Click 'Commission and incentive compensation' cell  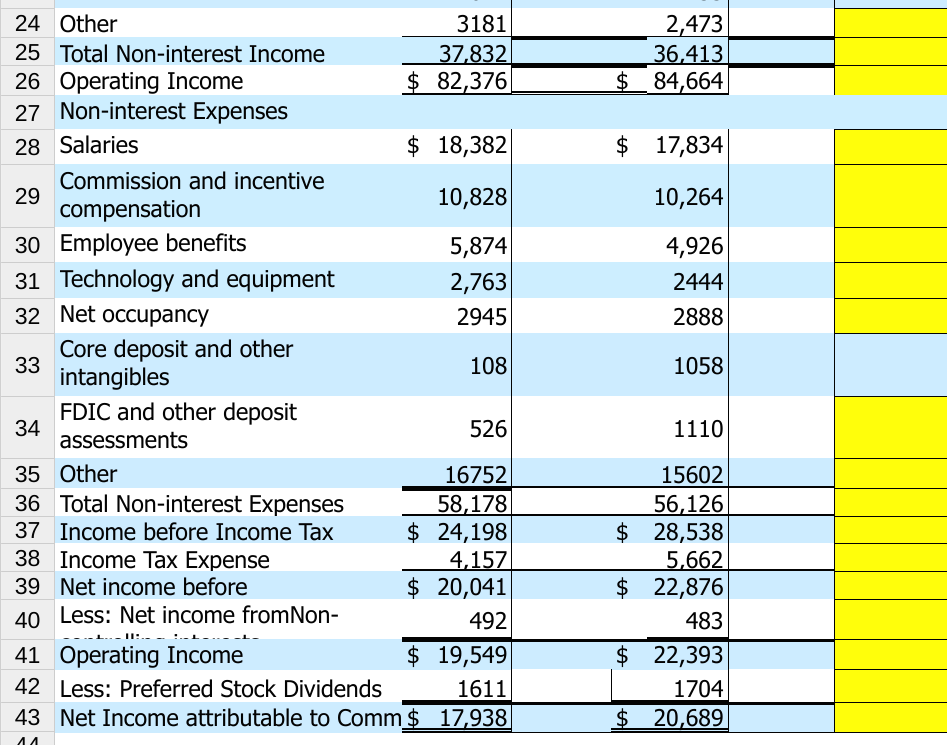[228, 196]
